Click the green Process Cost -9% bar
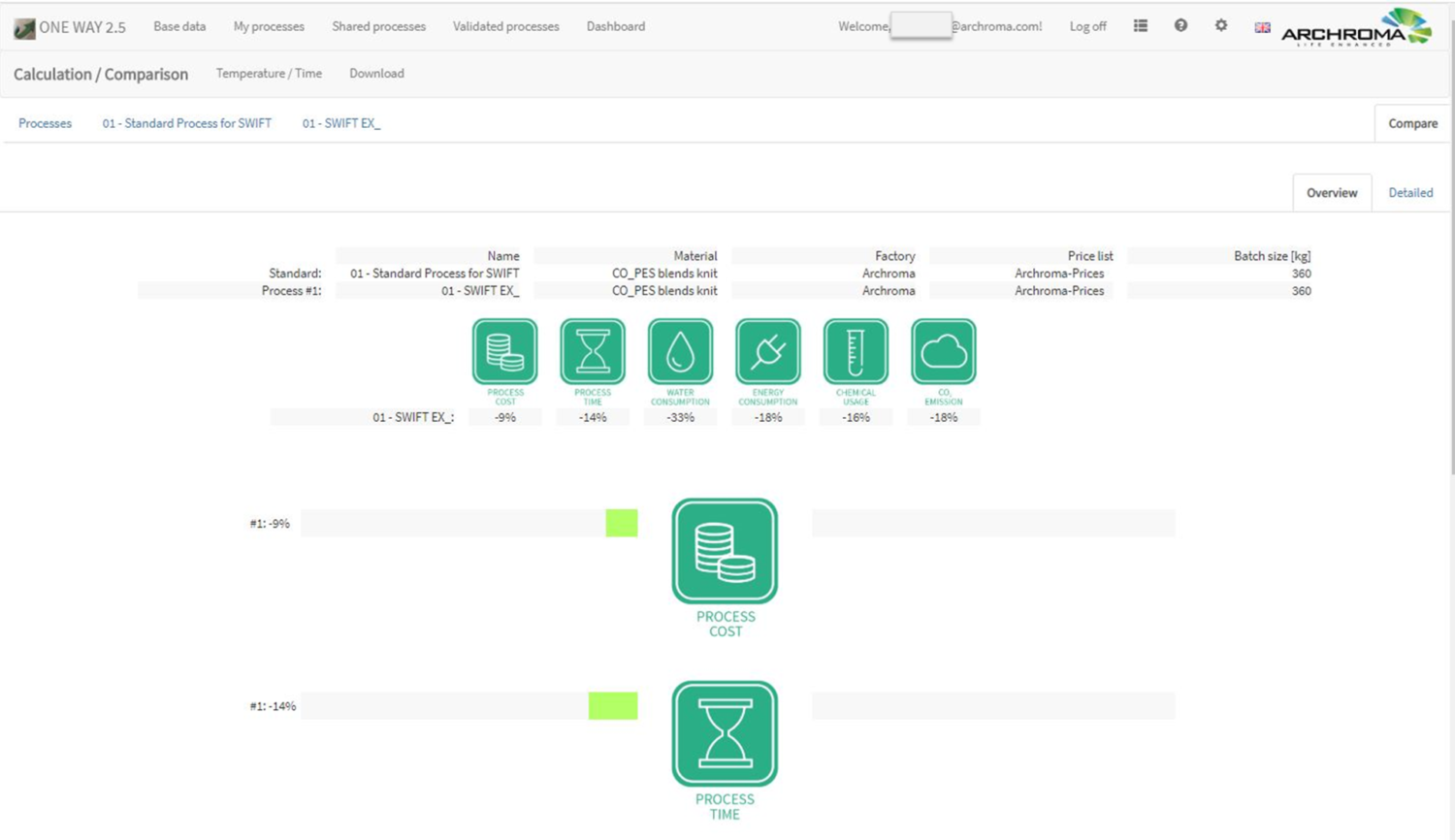The image size is (1455, 840). (x=622, y=523)
